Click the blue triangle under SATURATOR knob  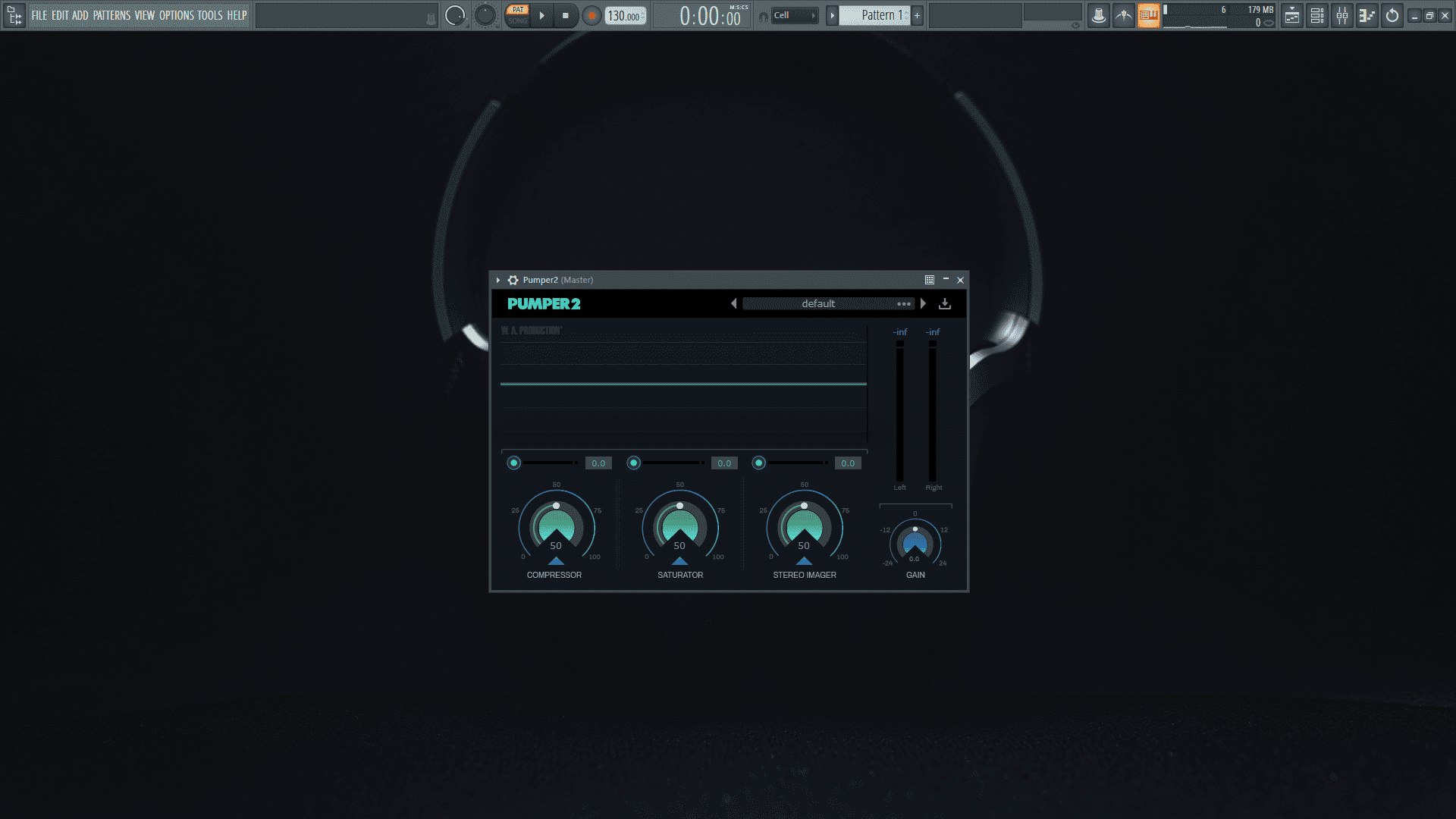click(x=679, y=561)
